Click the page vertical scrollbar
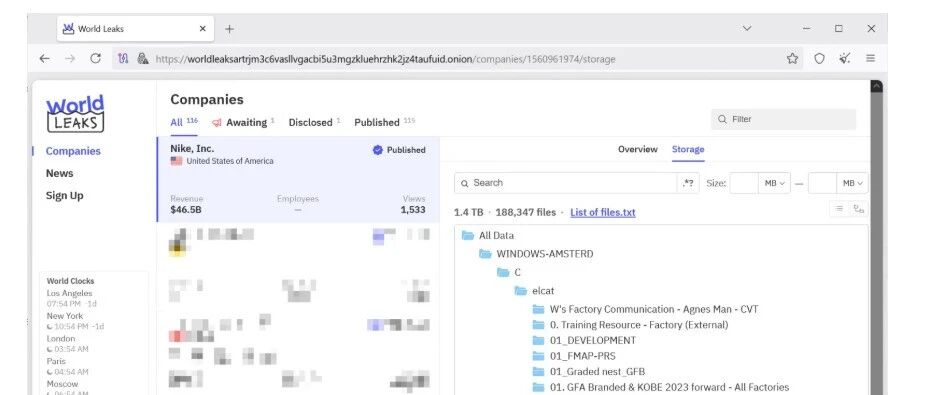This screenshot has height=395, width=930. point(877,237)
